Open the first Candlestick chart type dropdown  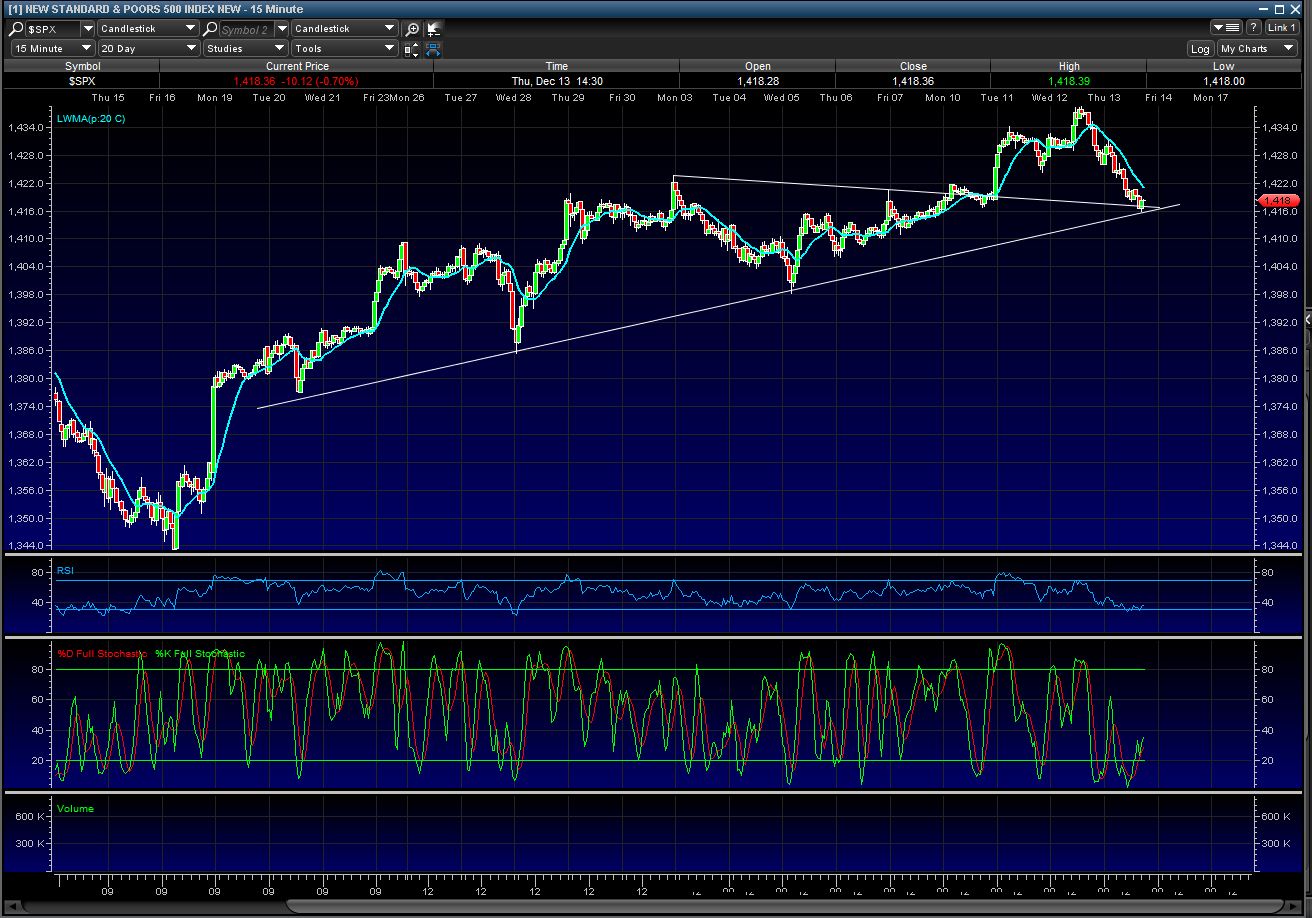147,29
